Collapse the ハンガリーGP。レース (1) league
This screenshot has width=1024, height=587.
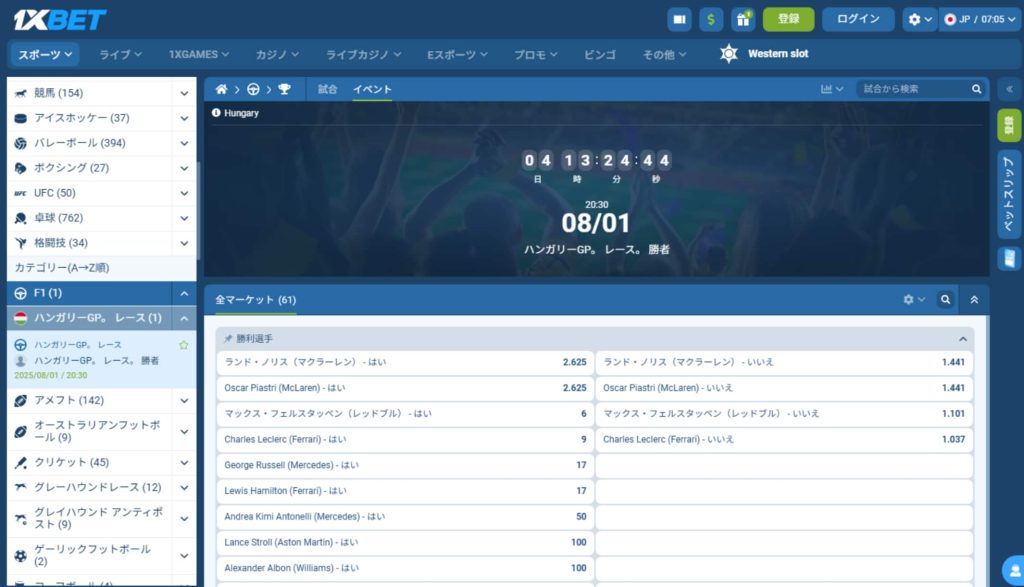184,319
